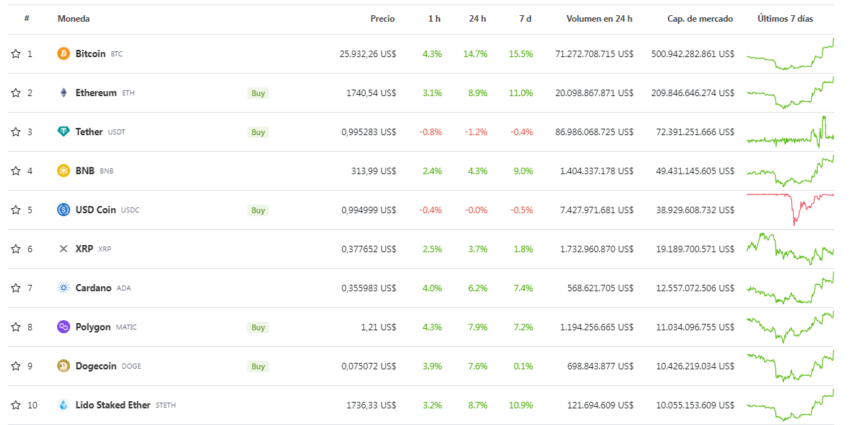Sort by Volumen en 24 h header
The width and height of the screenshot is (850, 425).
coord(599,19)
